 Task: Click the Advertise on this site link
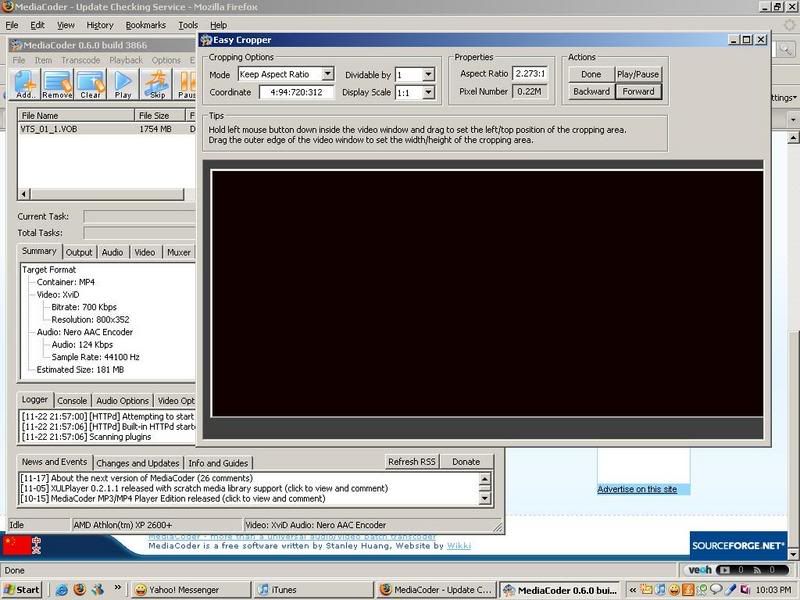click(637, 489)
